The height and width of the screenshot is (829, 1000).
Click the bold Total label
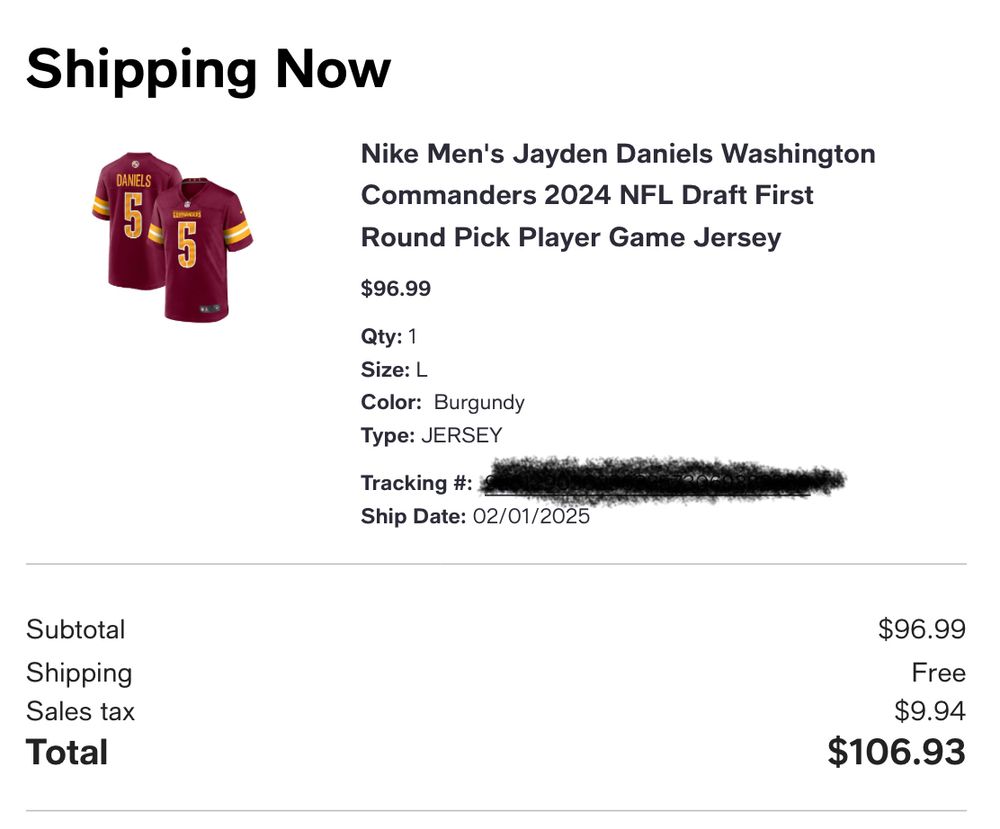pyautogui.click(x=67, y=752)
